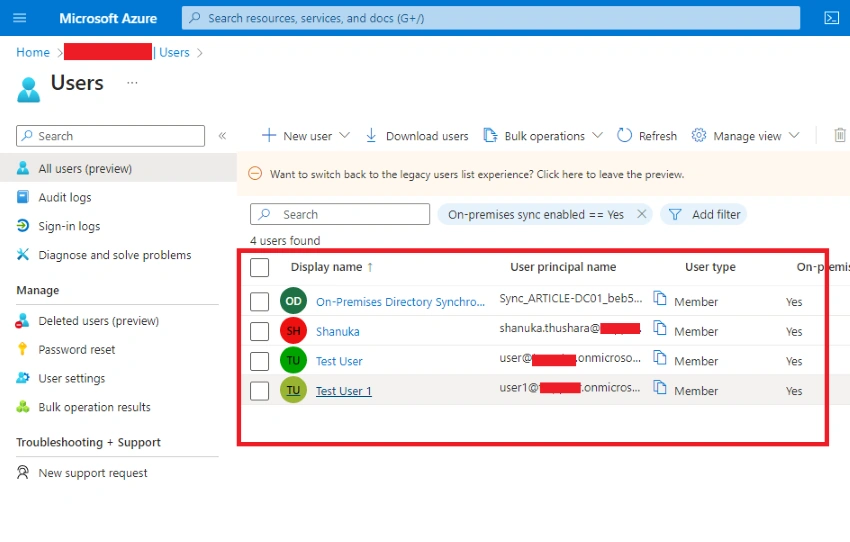This screenshot has width=850, height=542.
Task: Copy Shanuka's user principal name
Action: [660, 328]
